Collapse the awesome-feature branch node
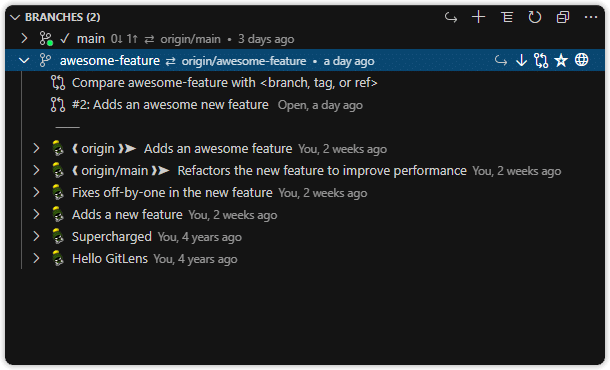This screenshot has width=610, height=370. (x=24, y=60)
